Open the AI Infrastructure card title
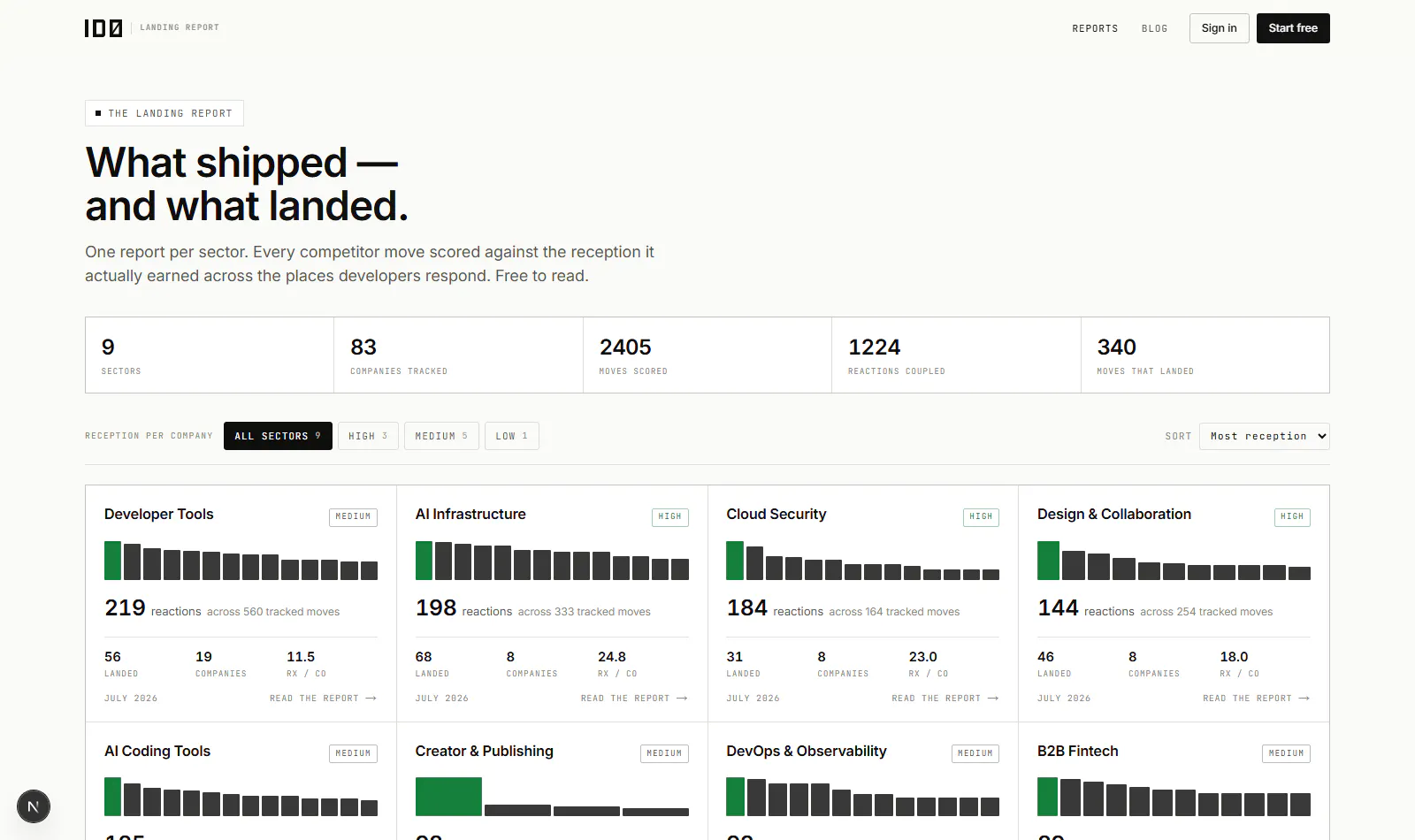 coord(470,515)
